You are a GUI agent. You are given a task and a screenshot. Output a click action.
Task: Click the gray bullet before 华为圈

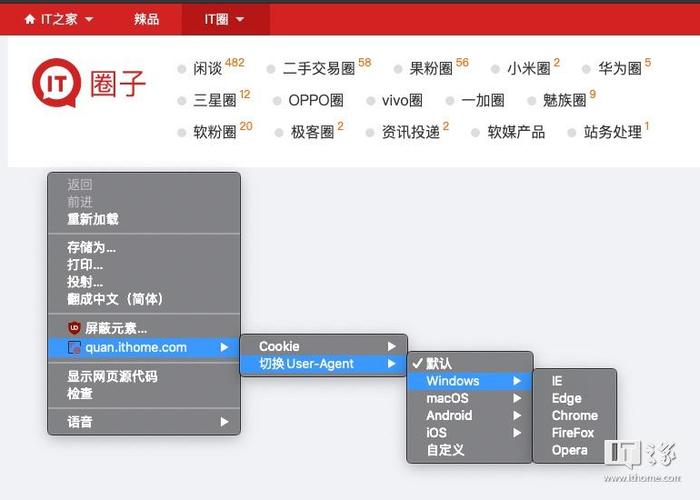tap(587, 69)
